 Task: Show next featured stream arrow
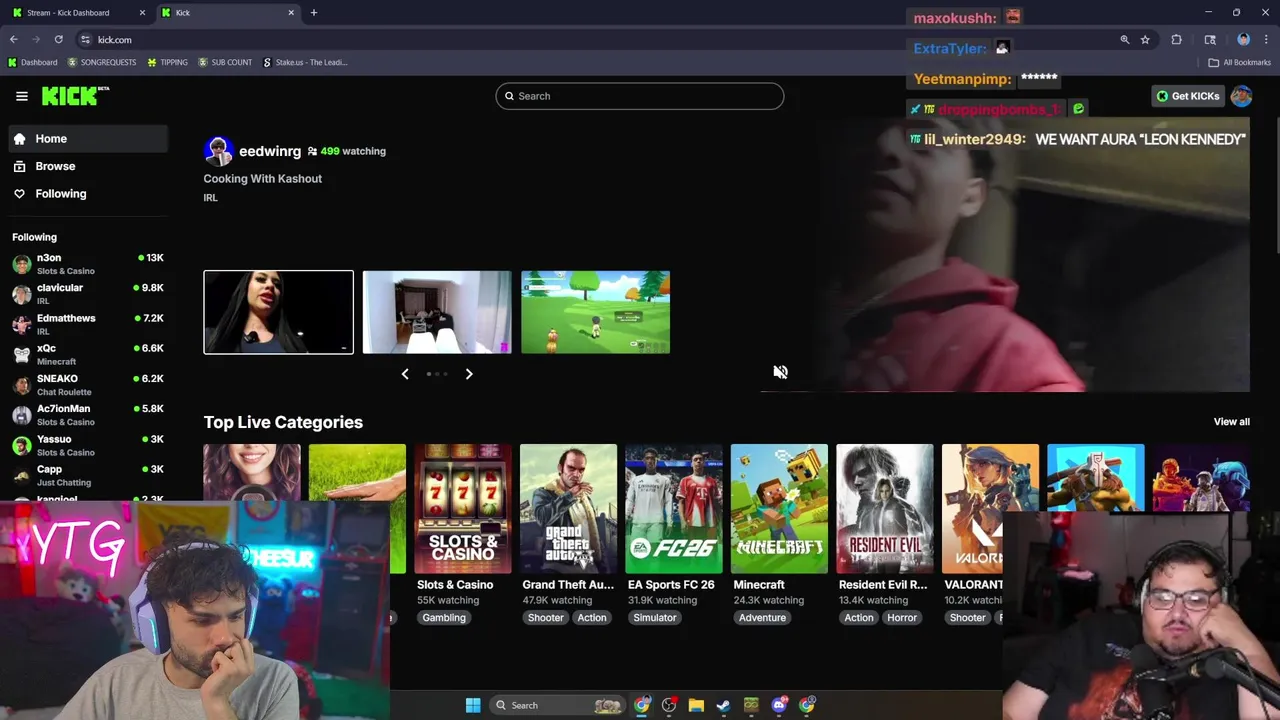[469, 374]
